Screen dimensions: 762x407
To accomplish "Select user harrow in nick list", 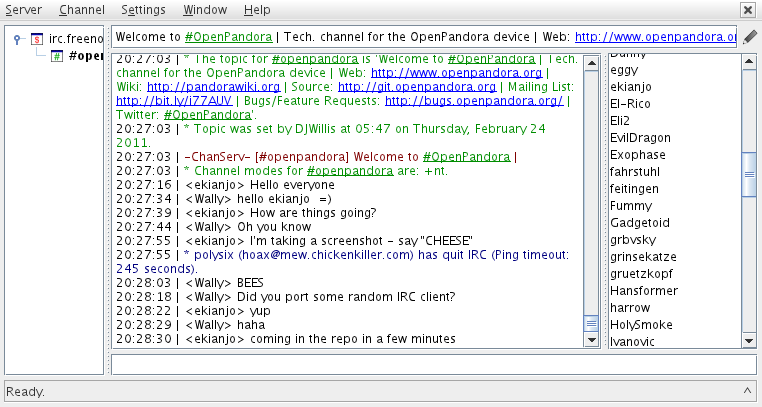I will [630, 308].
